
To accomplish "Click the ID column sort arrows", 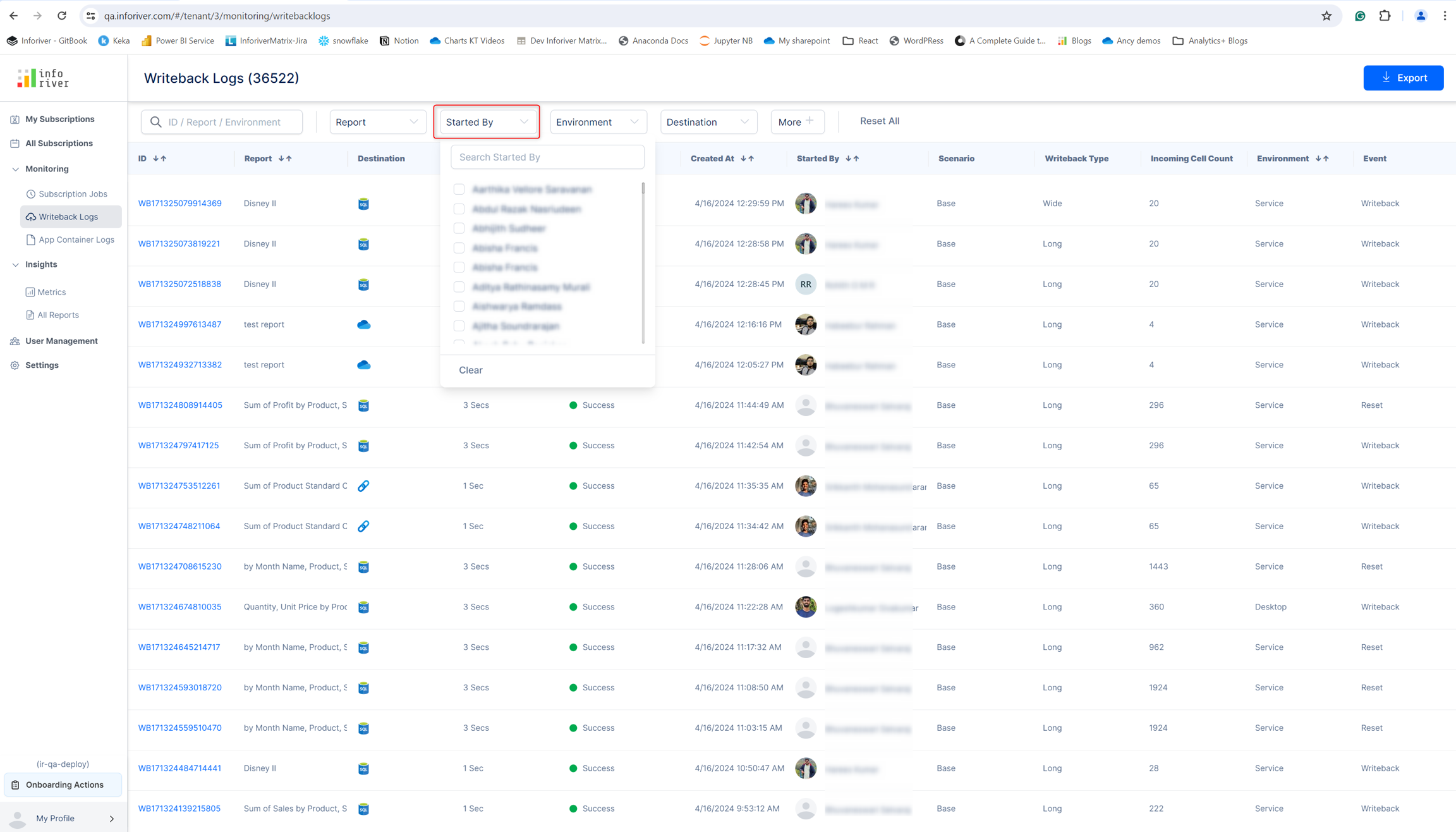I will [160, 159].
